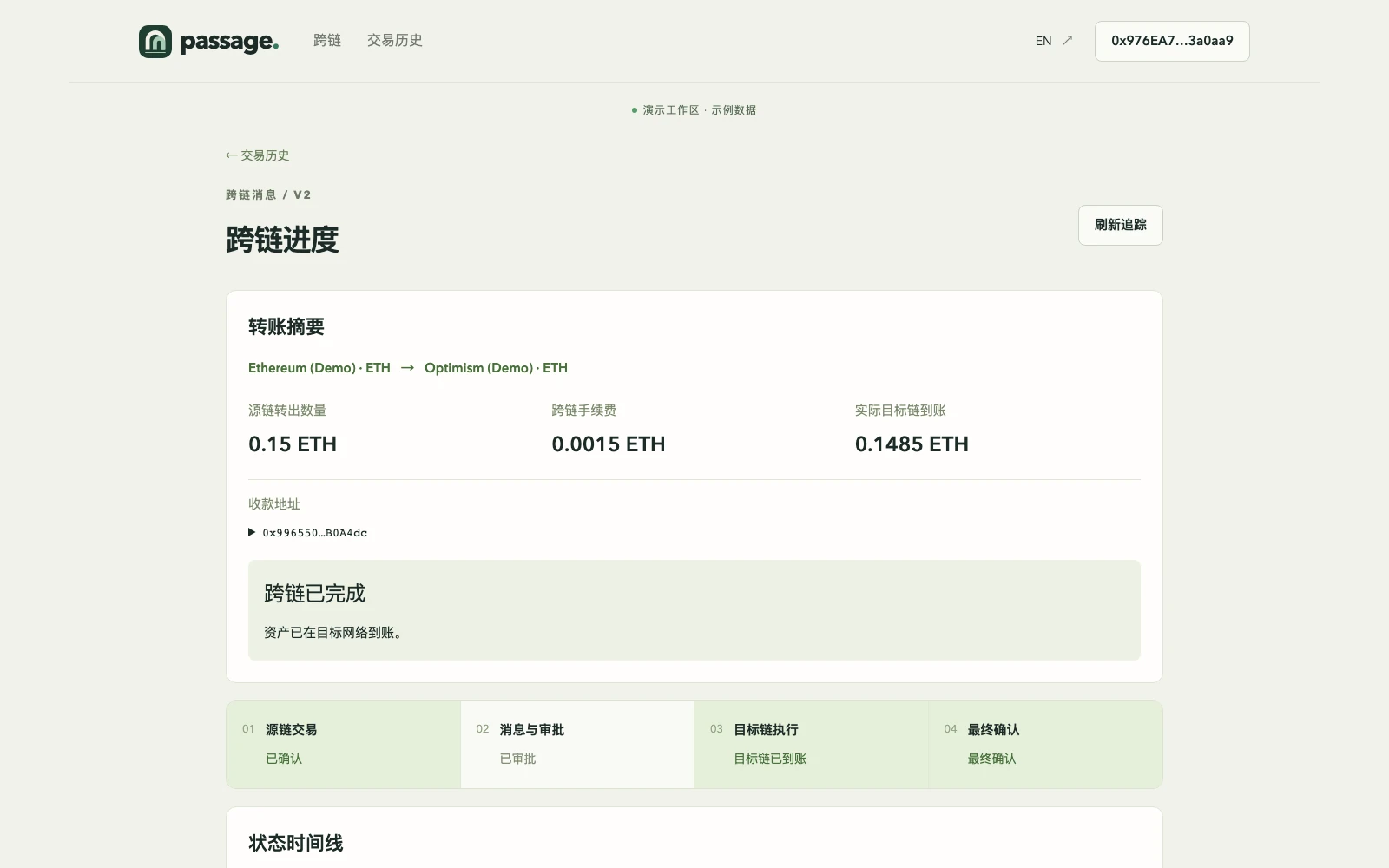
Task: Click the 跨链消息 / V2 breadcrumb label
Action: coord(268,194)
